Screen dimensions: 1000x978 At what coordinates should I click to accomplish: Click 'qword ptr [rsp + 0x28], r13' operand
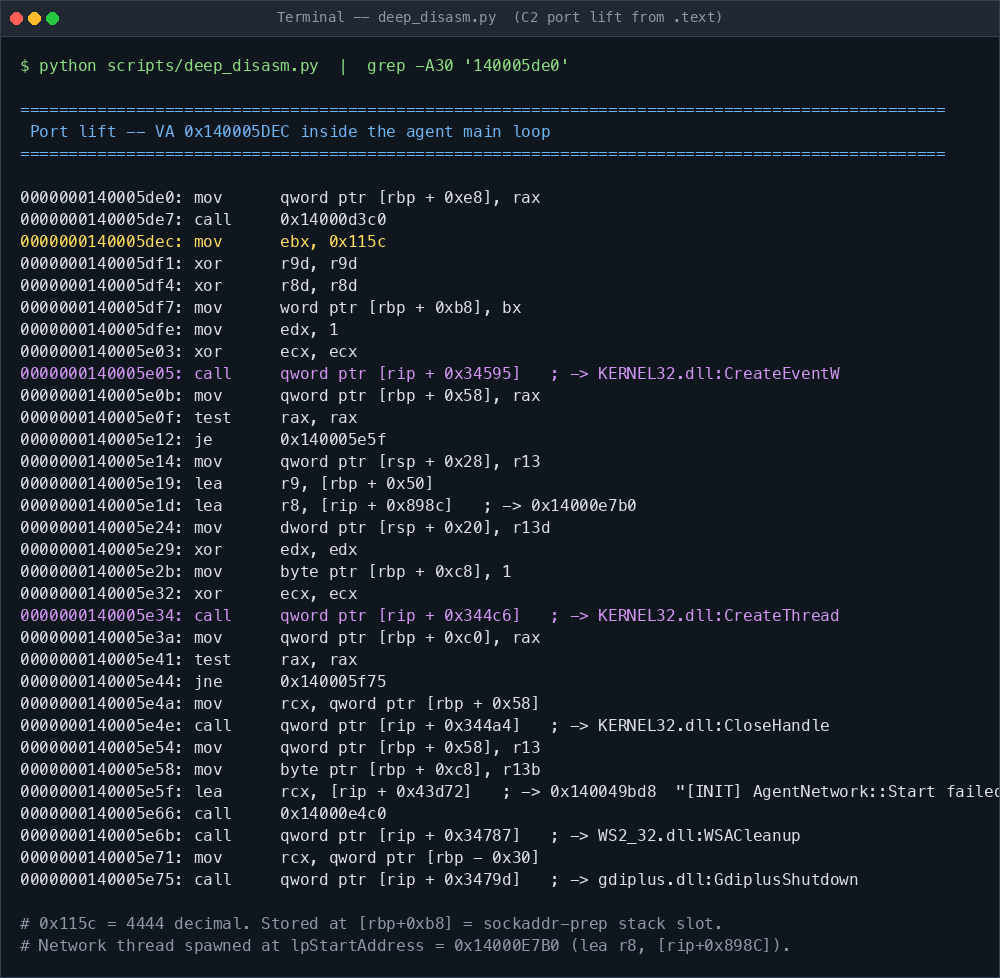pyautogui.click(x=410, y=462)
